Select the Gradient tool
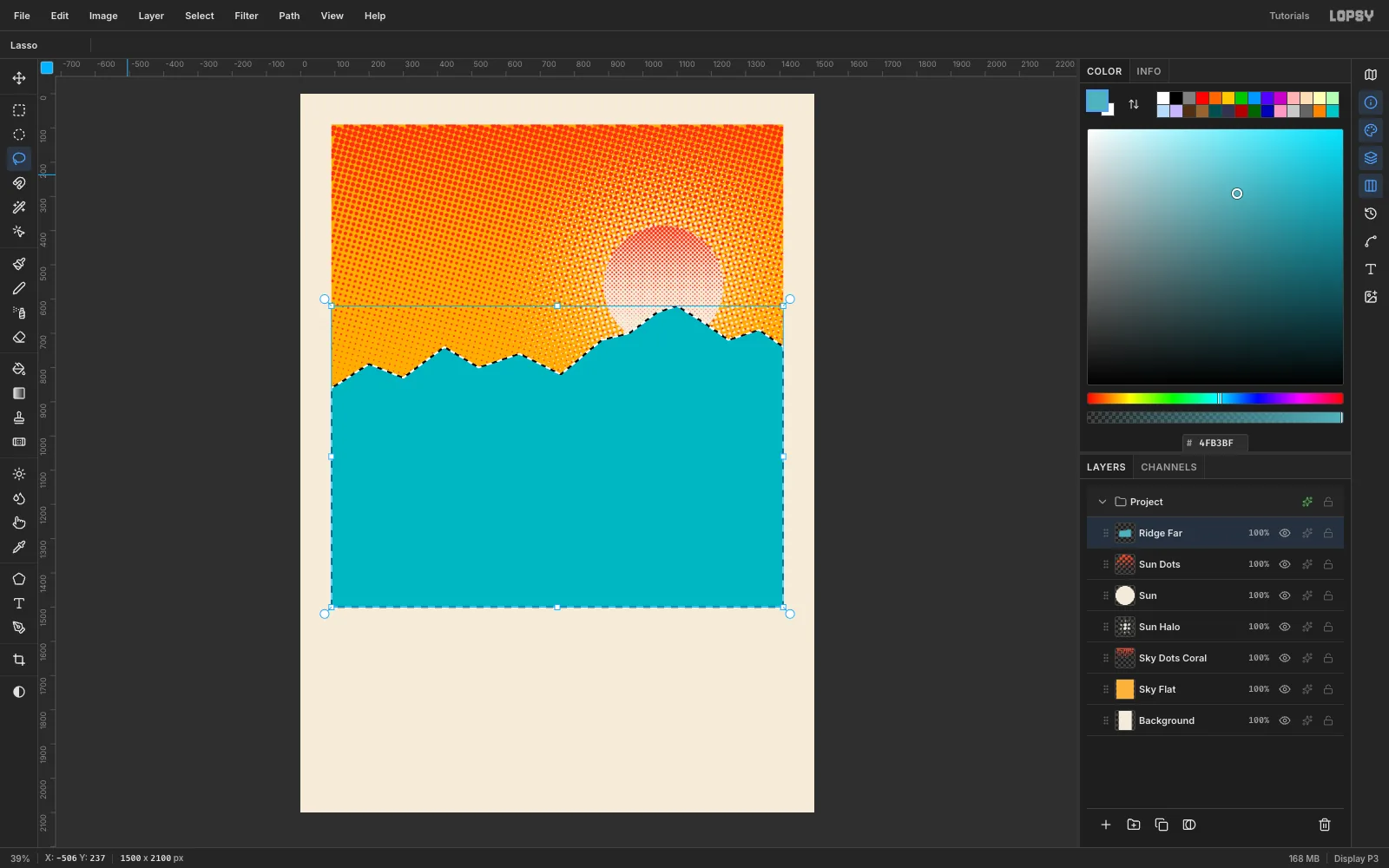 (19, 393)
